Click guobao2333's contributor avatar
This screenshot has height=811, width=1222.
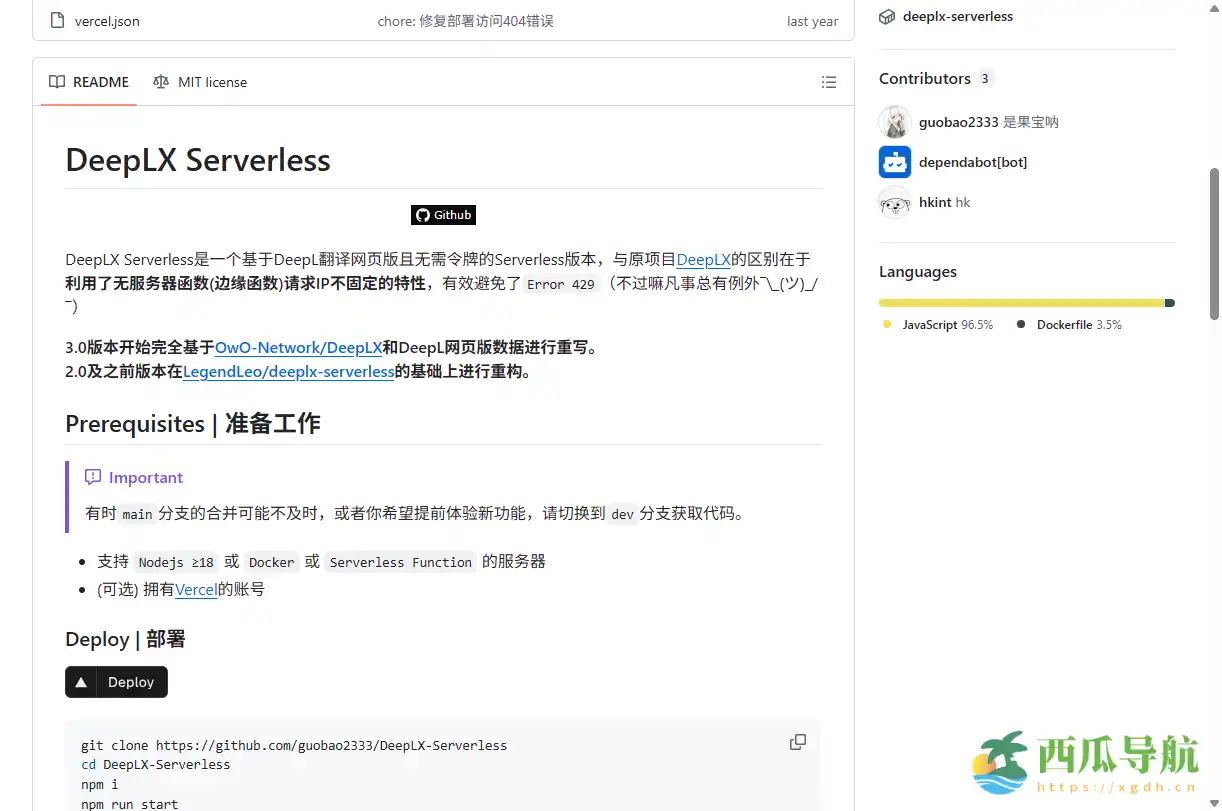click(894, 121)
